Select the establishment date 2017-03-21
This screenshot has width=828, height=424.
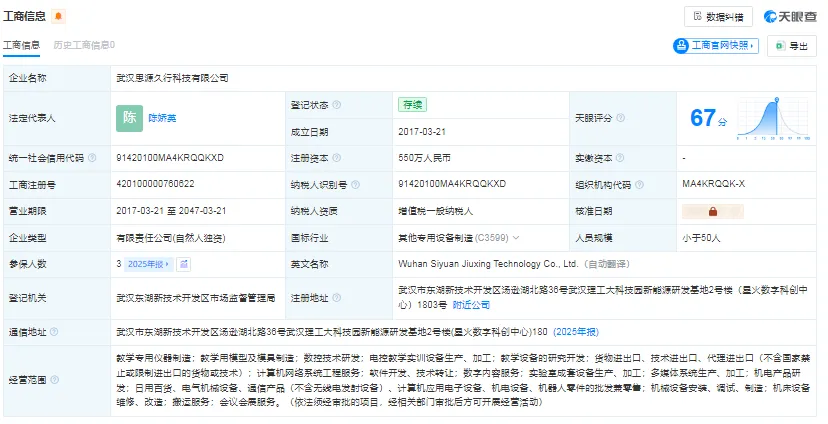(422, 132)
